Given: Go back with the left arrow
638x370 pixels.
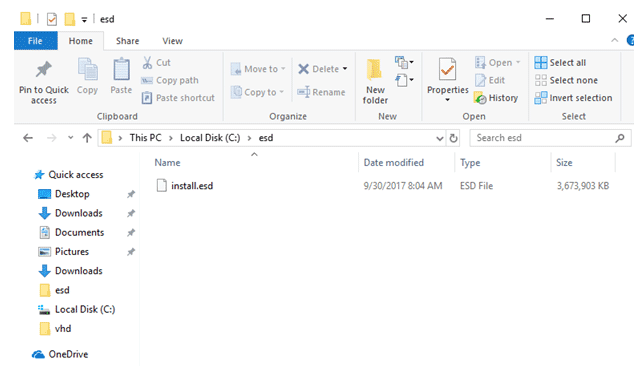Looking at the screenshot, I should [28, 138].
